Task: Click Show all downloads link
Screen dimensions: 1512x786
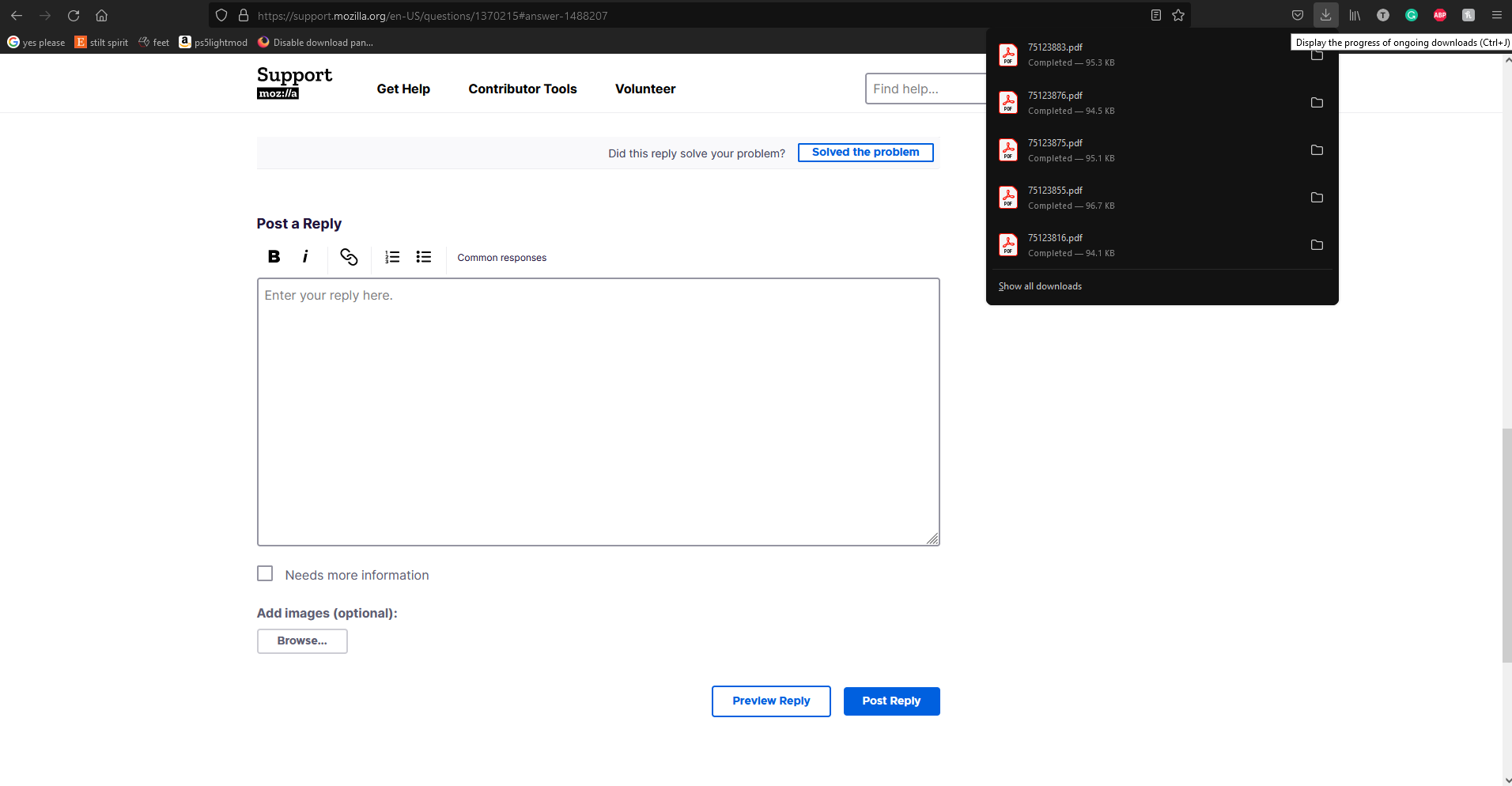Action: [1040, 286]
